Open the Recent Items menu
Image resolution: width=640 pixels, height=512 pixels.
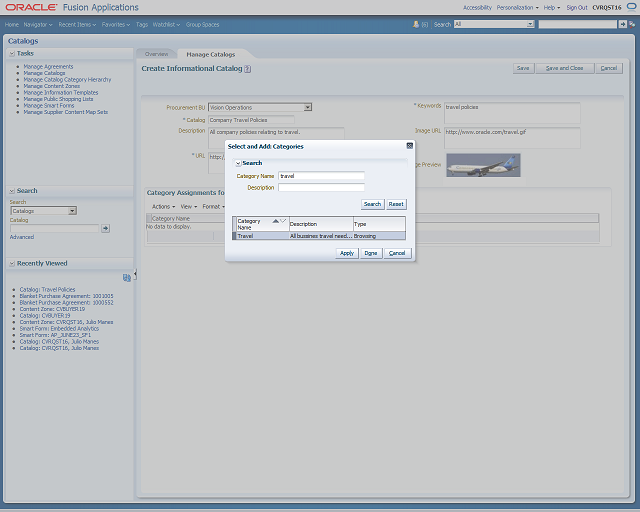coord(77,24)
